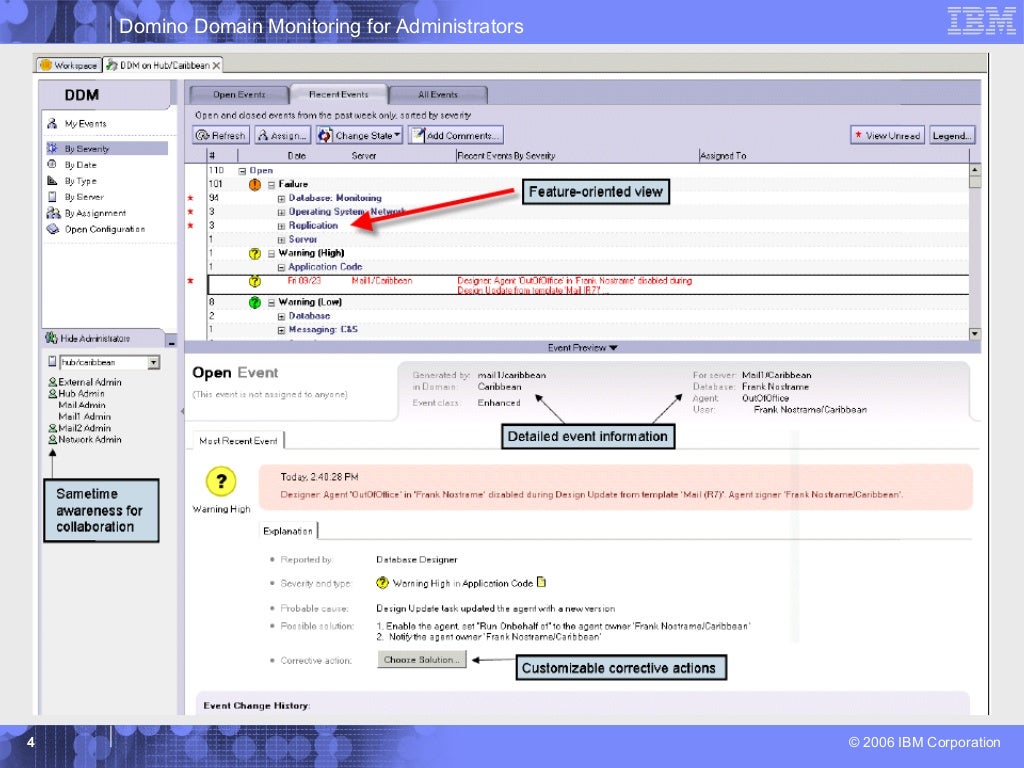The width and height of the screenshot is (1024, 768).
Task: Click the event list scroll down arrow
Action: pos(975,334)
